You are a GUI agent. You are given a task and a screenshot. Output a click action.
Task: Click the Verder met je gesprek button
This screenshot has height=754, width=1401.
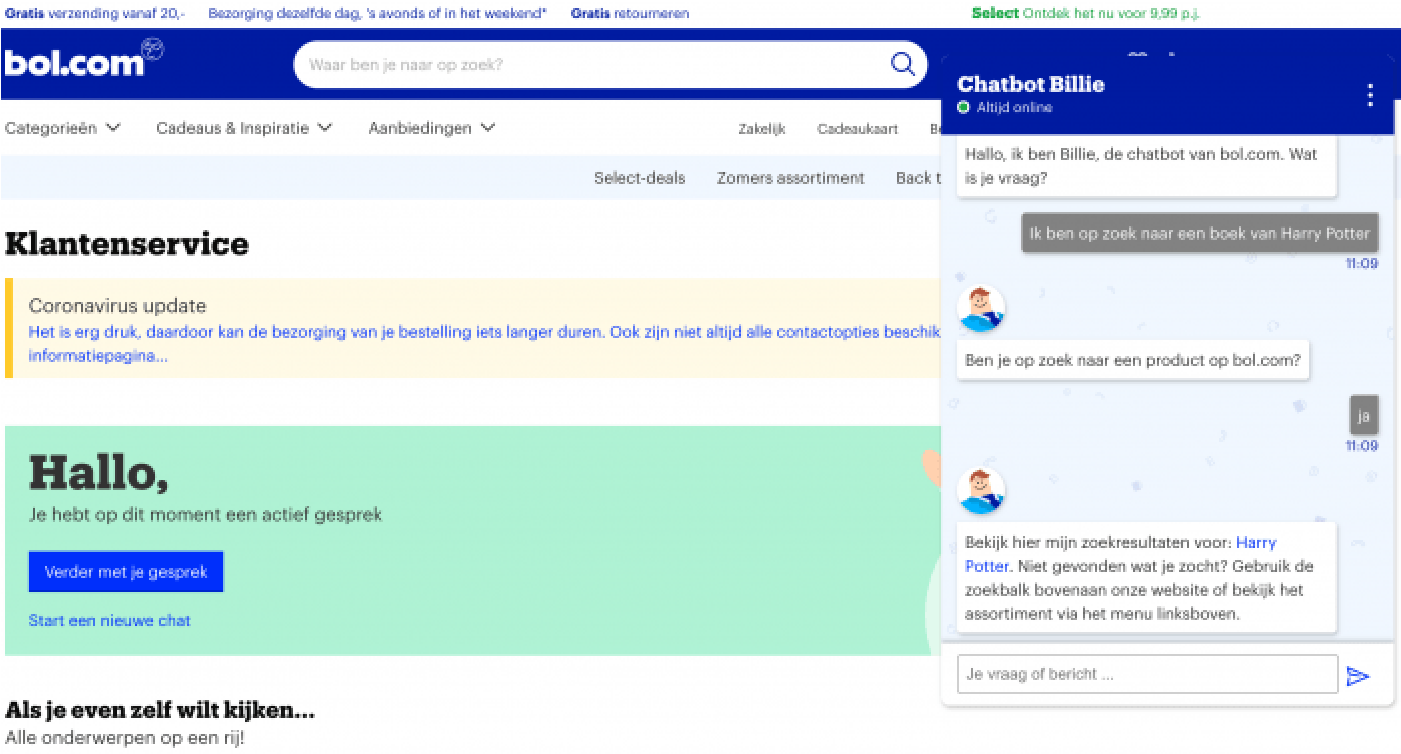coord(126,572)
